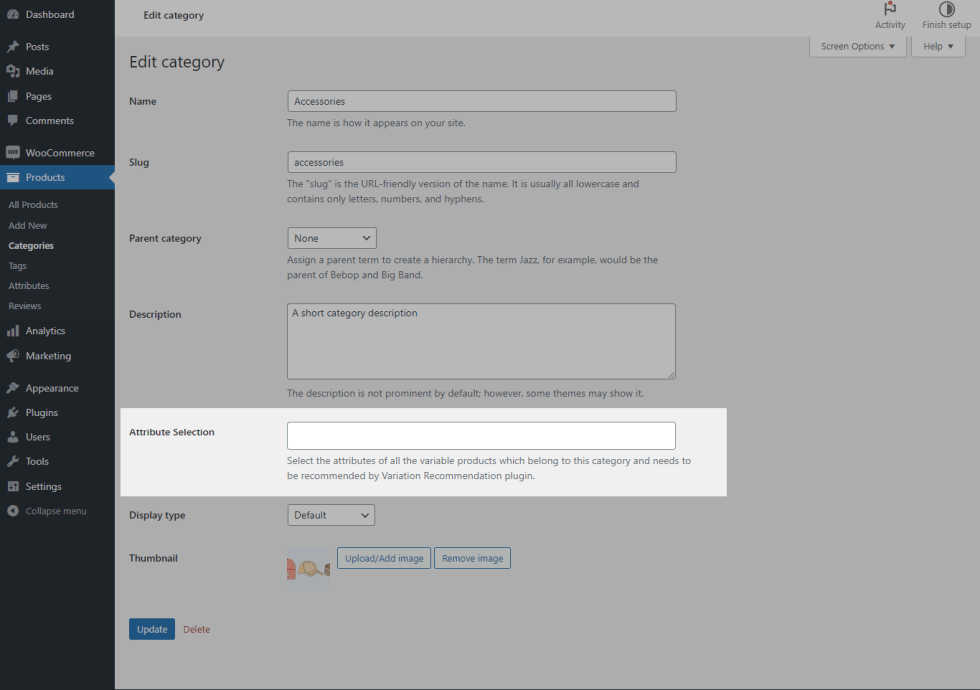Open the Categories submenu link
The width and height of the screenshot is (980, 690).
[31, 246]
